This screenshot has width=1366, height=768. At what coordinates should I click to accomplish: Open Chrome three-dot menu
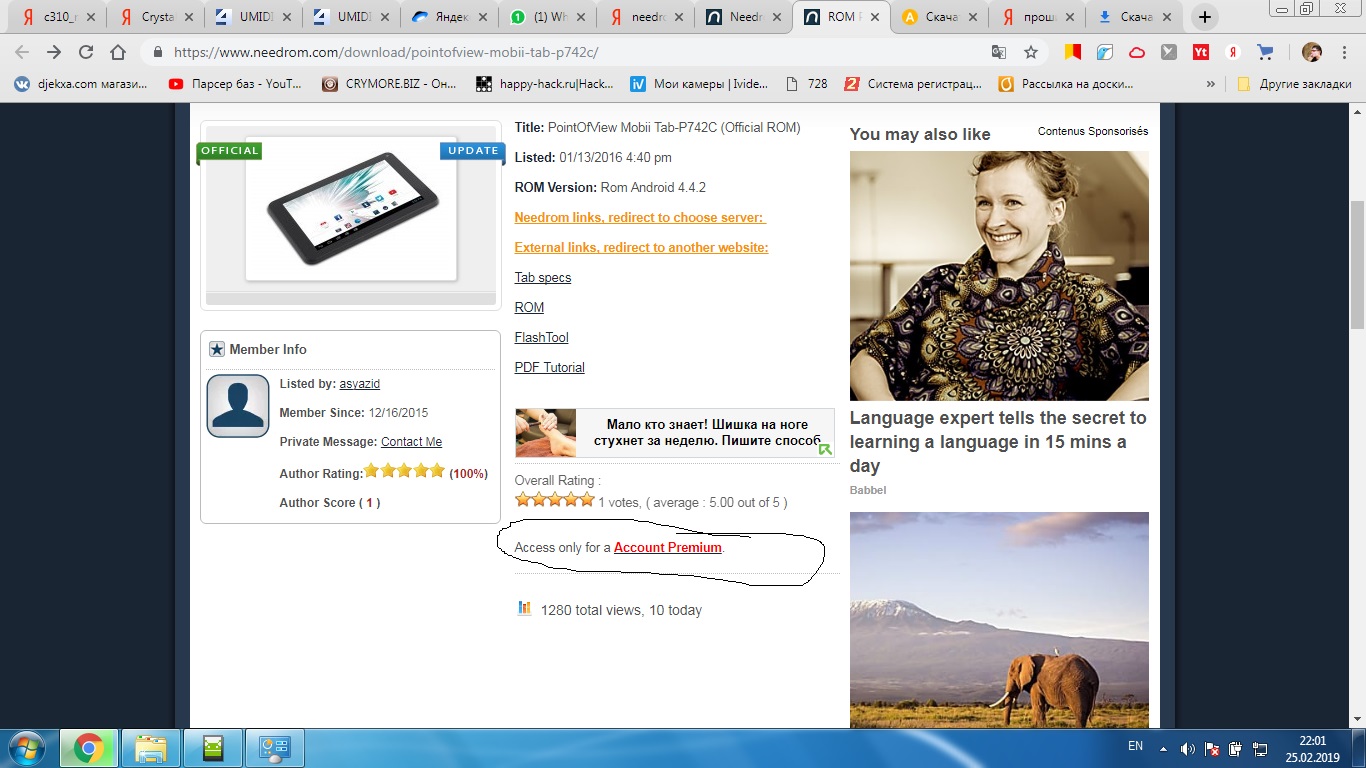1343,52
